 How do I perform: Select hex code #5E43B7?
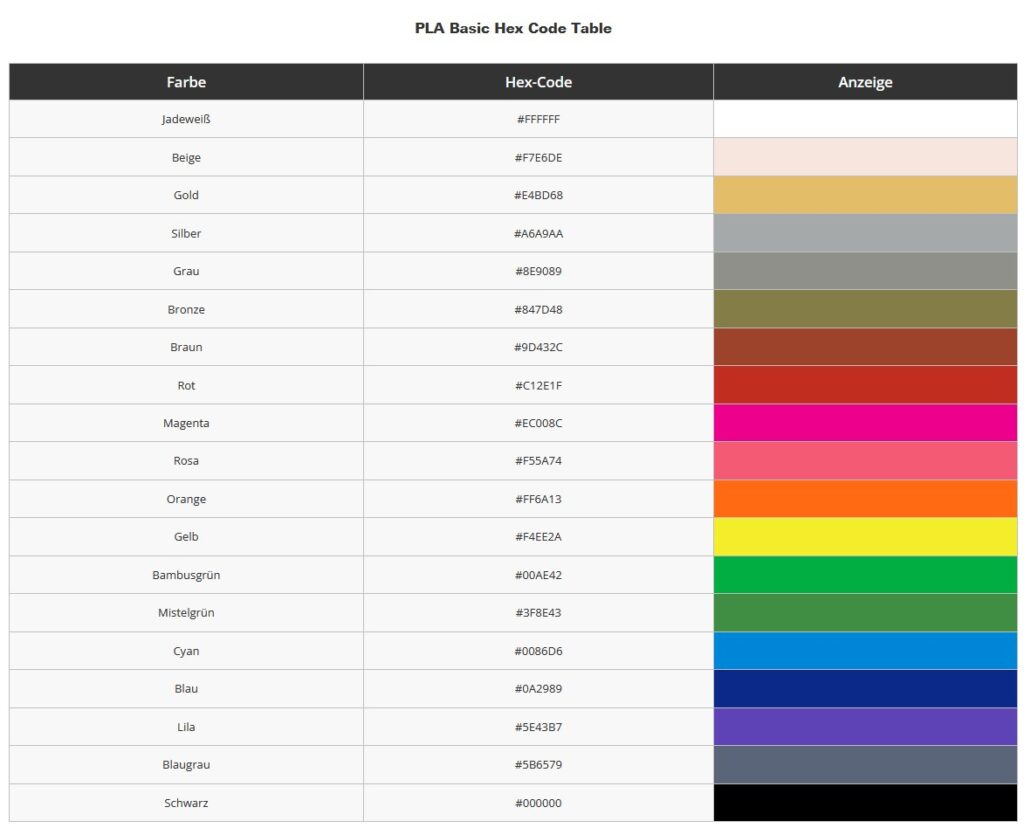(x=538, y=727)
